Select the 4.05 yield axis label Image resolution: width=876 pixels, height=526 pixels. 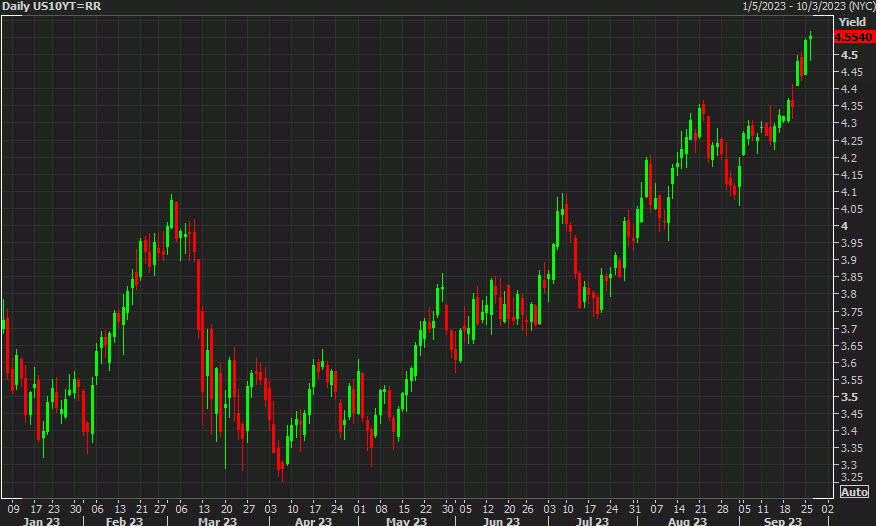(x=851, y=209)
